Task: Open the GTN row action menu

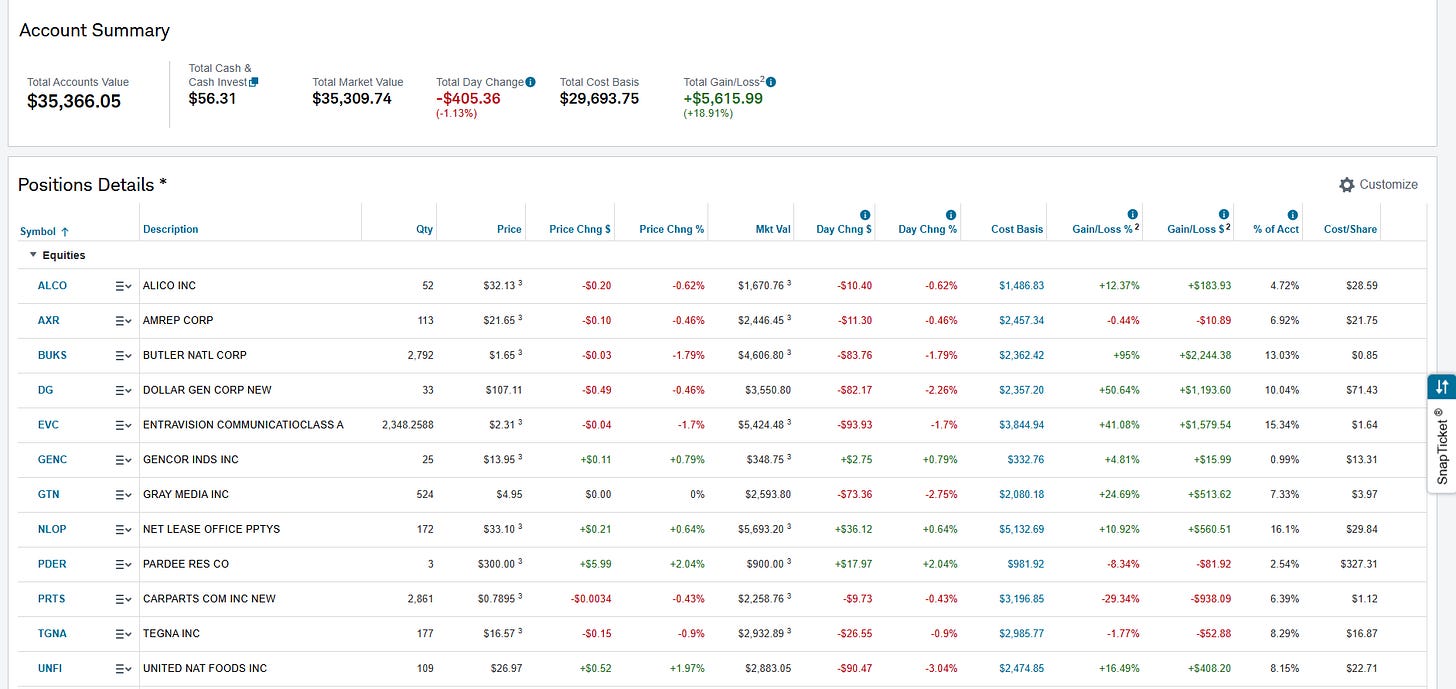Action: click(x=123, y=495)
